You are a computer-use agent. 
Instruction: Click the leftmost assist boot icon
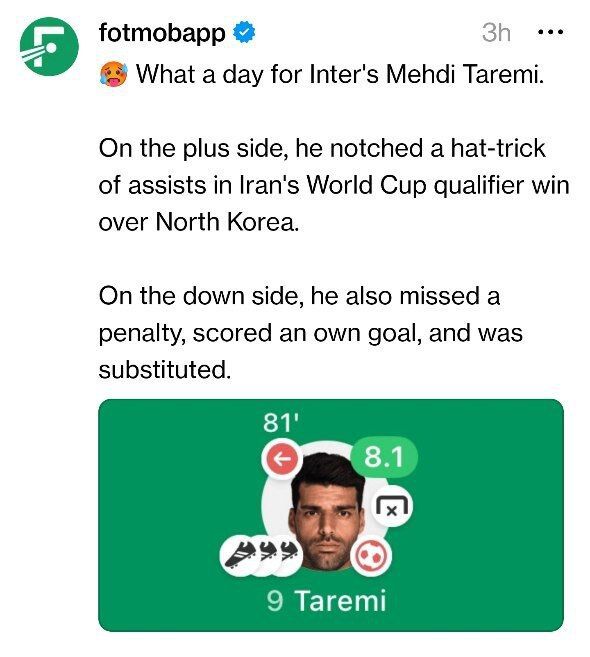click(x=240, y=554)
